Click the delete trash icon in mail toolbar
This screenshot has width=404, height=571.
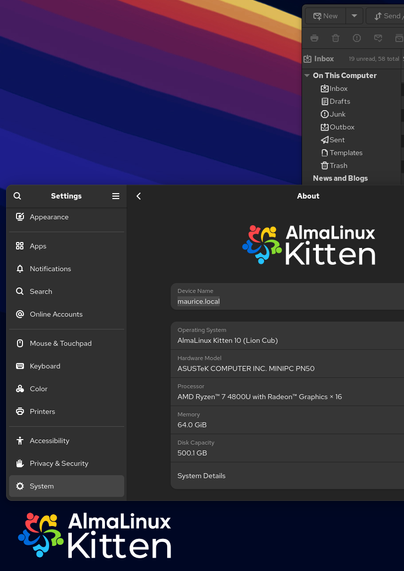(336, 38)
